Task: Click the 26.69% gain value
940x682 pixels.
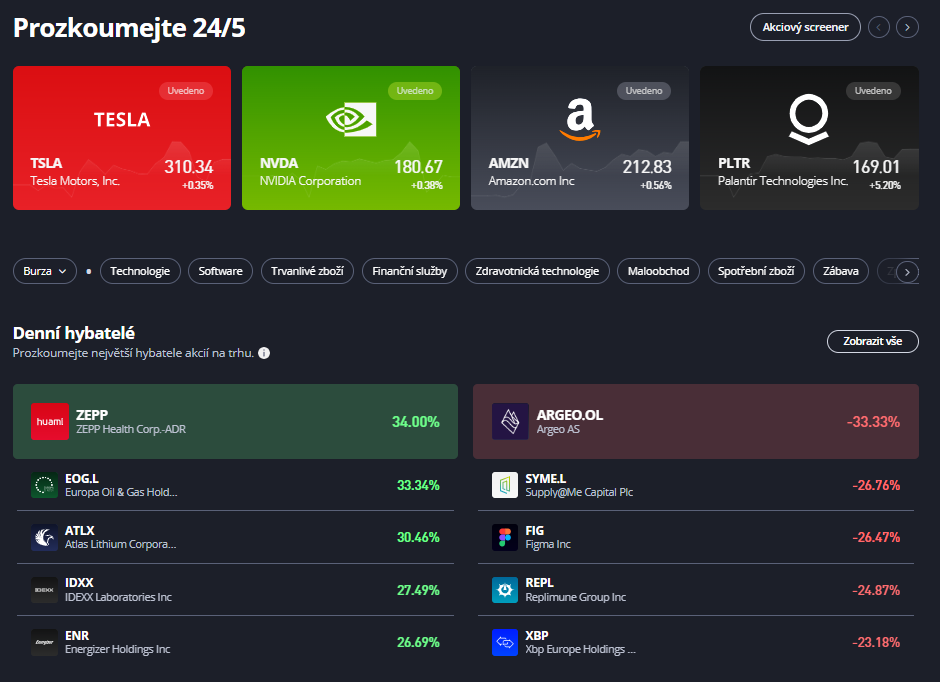Action: pos(418,642)
